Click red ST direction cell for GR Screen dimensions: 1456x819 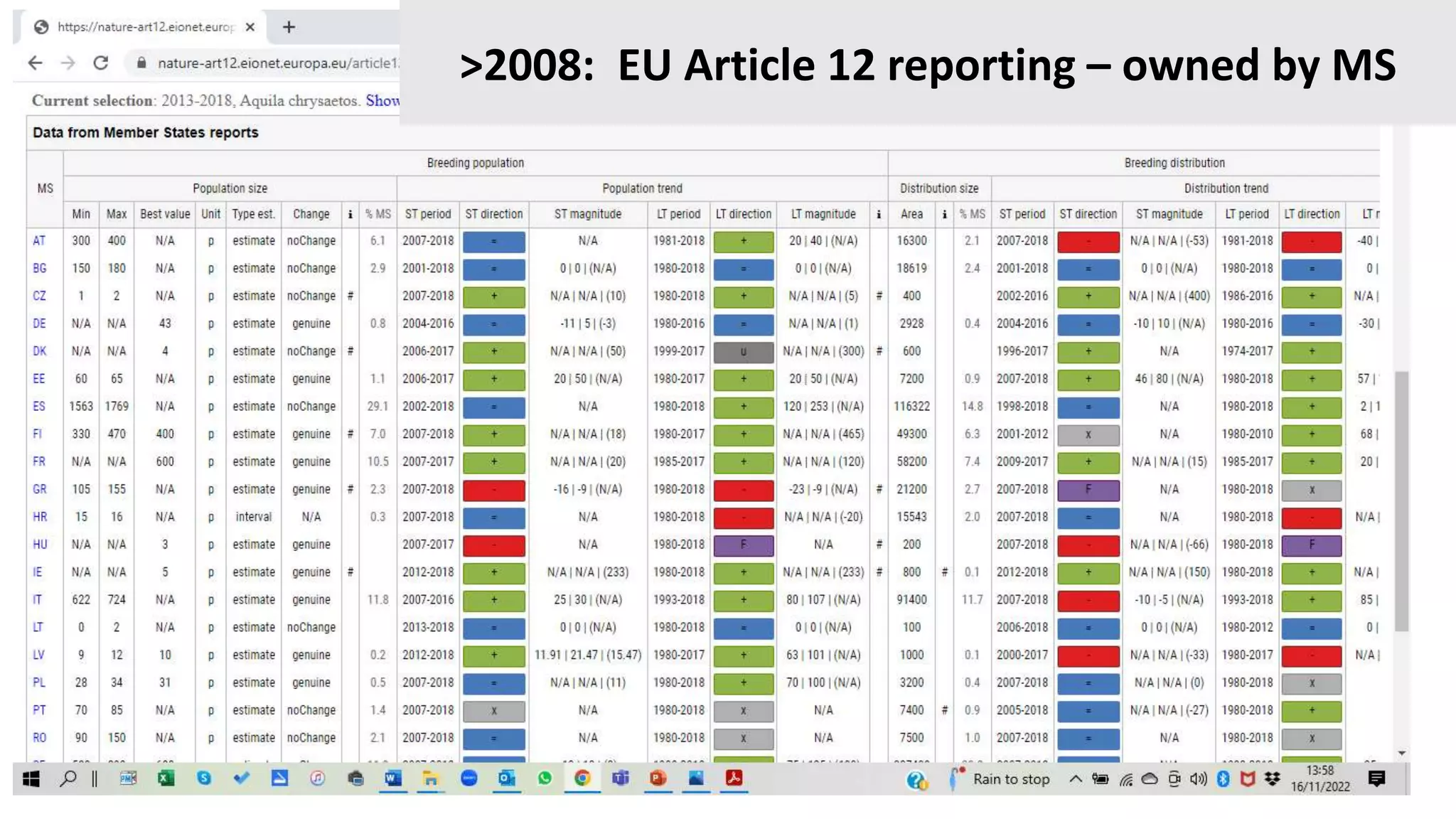[x=493, y=490]
